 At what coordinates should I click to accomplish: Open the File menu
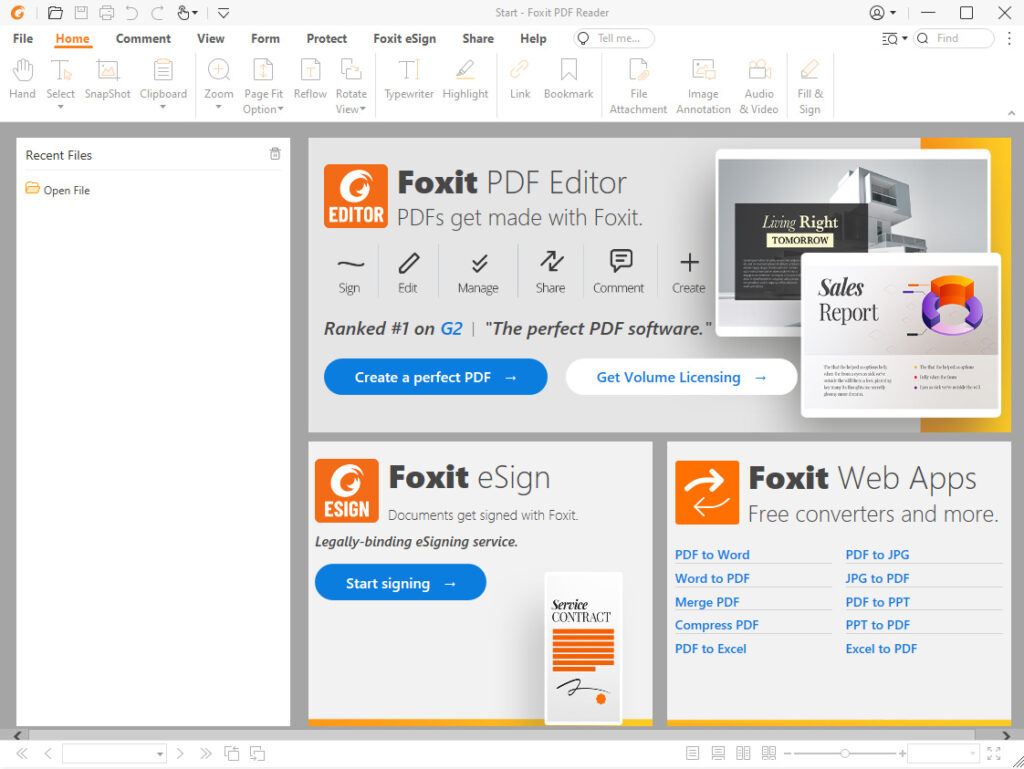(x=23, y=39)
